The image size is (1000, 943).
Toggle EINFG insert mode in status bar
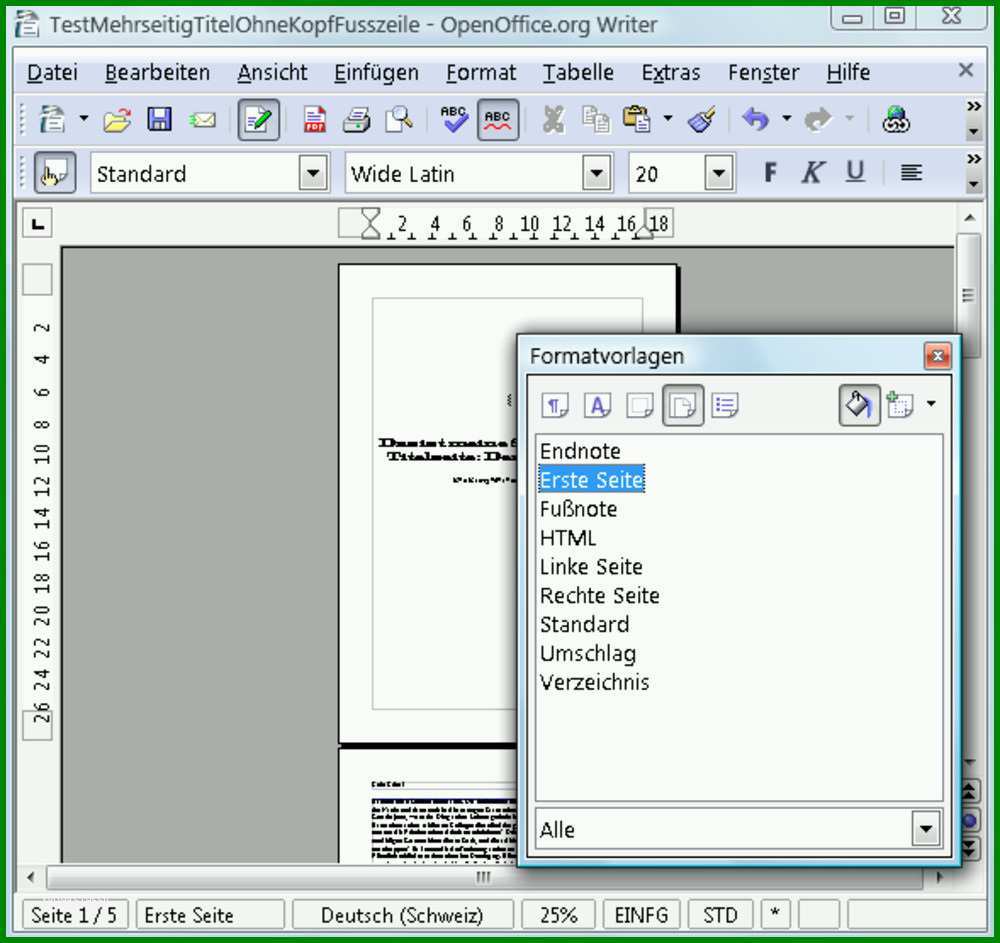(x=641, y=915)
